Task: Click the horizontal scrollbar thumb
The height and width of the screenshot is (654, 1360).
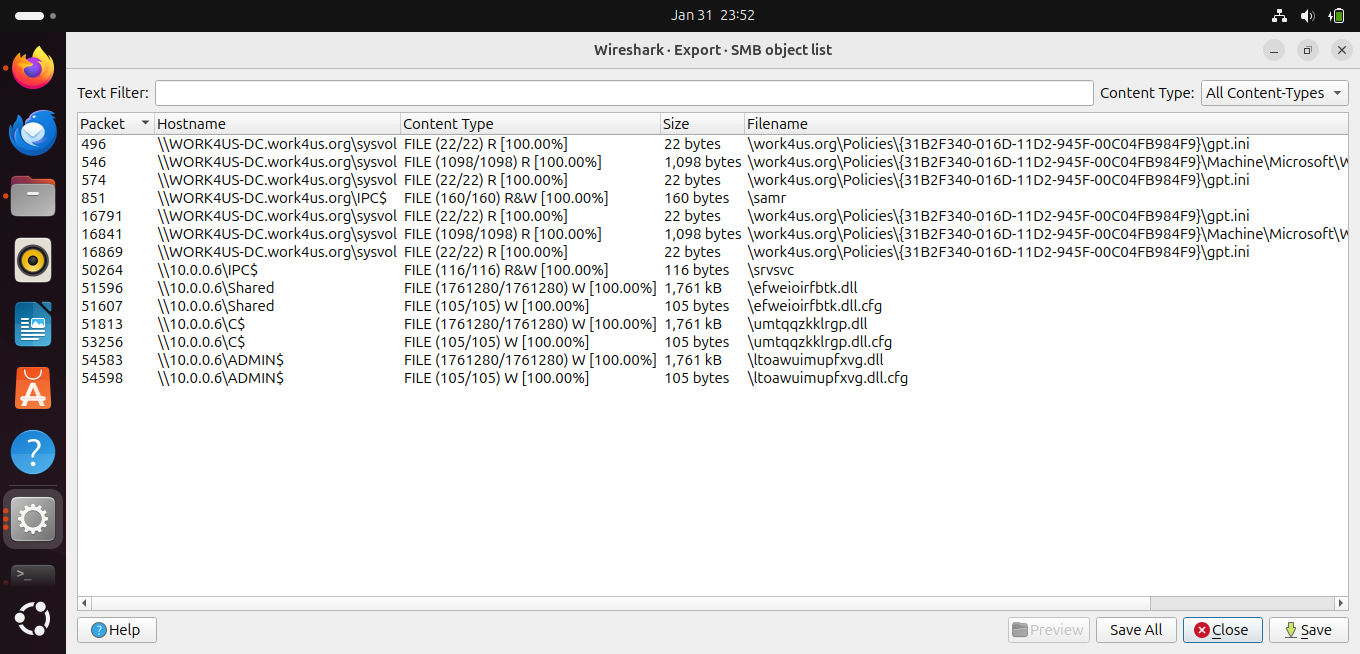Action: (620, 603)
